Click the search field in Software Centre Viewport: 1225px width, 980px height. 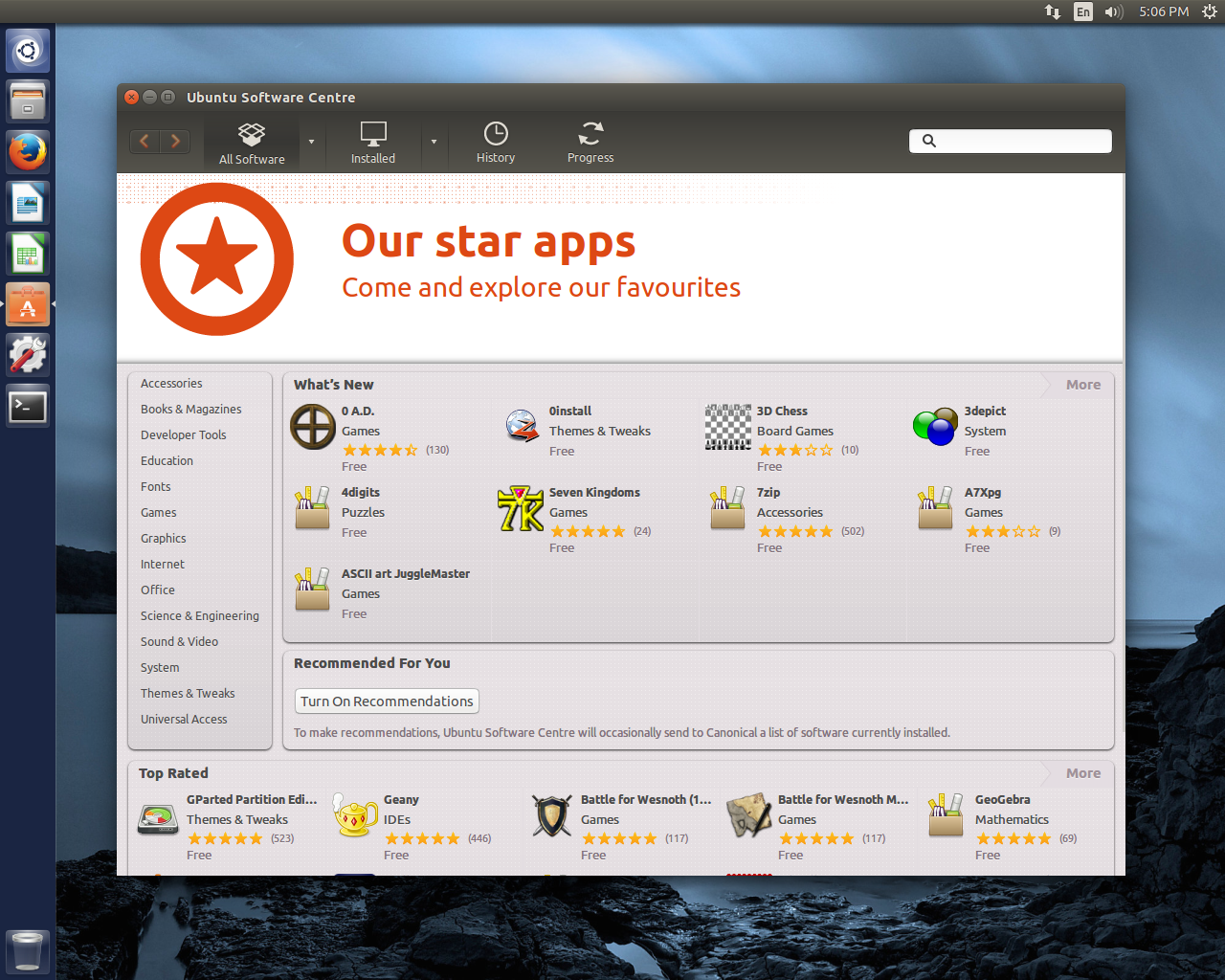[1011, 141]
